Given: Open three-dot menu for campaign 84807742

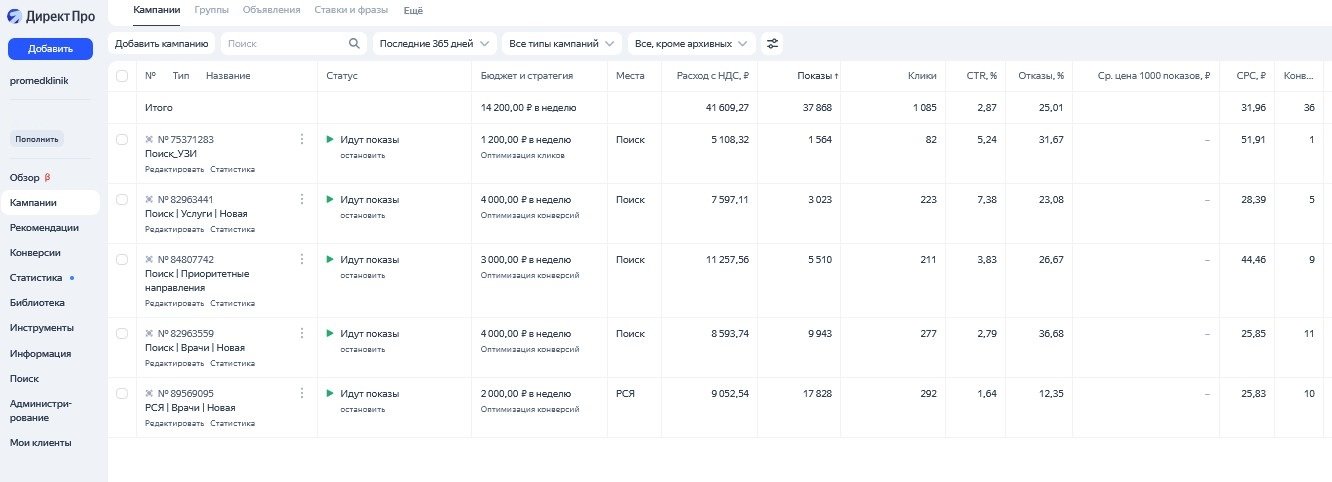Looking at the screenshot, I should click(302, 260).
